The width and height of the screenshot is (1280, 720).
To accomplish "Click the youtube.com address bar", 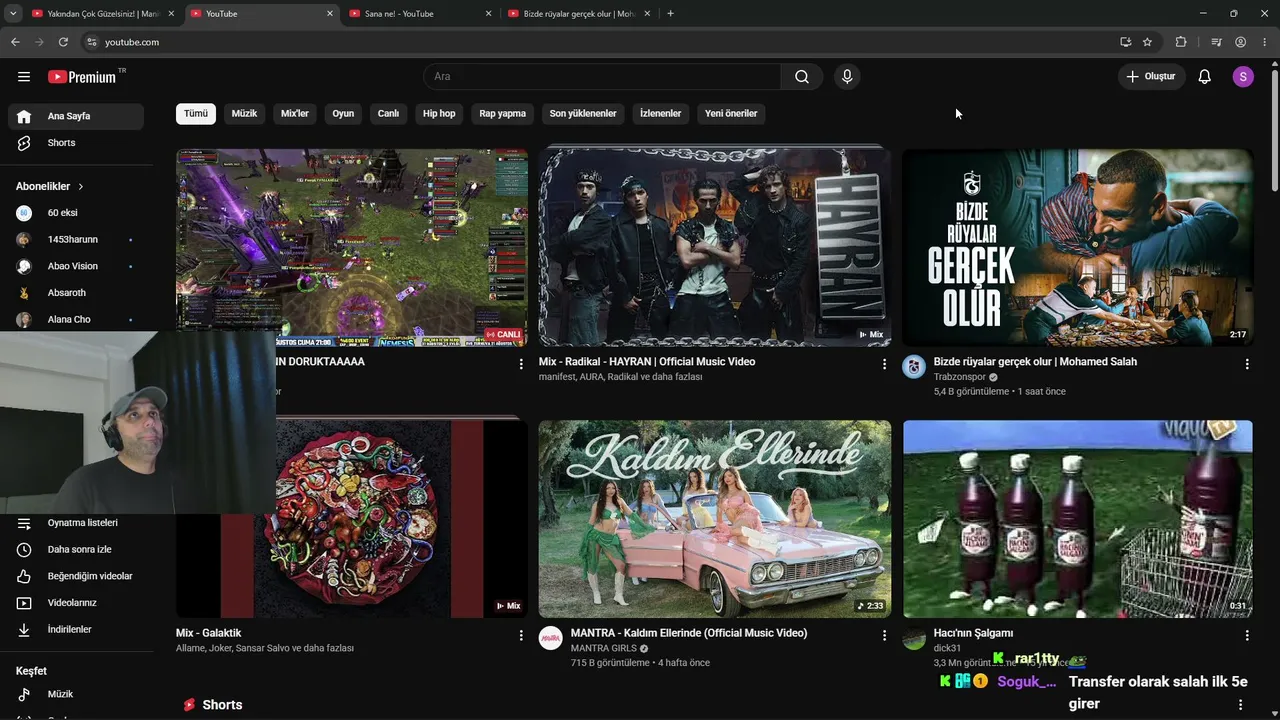I will click(x=598, y=42).
